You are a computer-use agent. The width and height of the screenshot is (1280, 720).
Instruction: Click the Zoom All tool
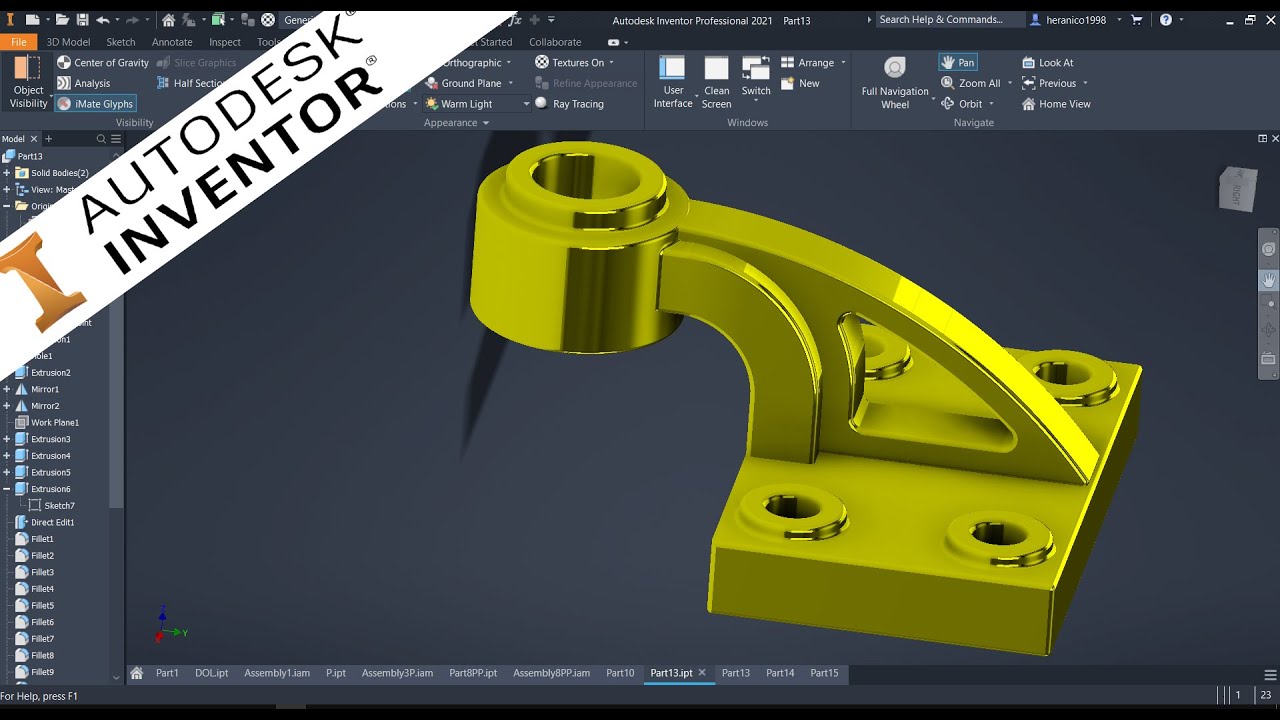click(x=970, y=83)
